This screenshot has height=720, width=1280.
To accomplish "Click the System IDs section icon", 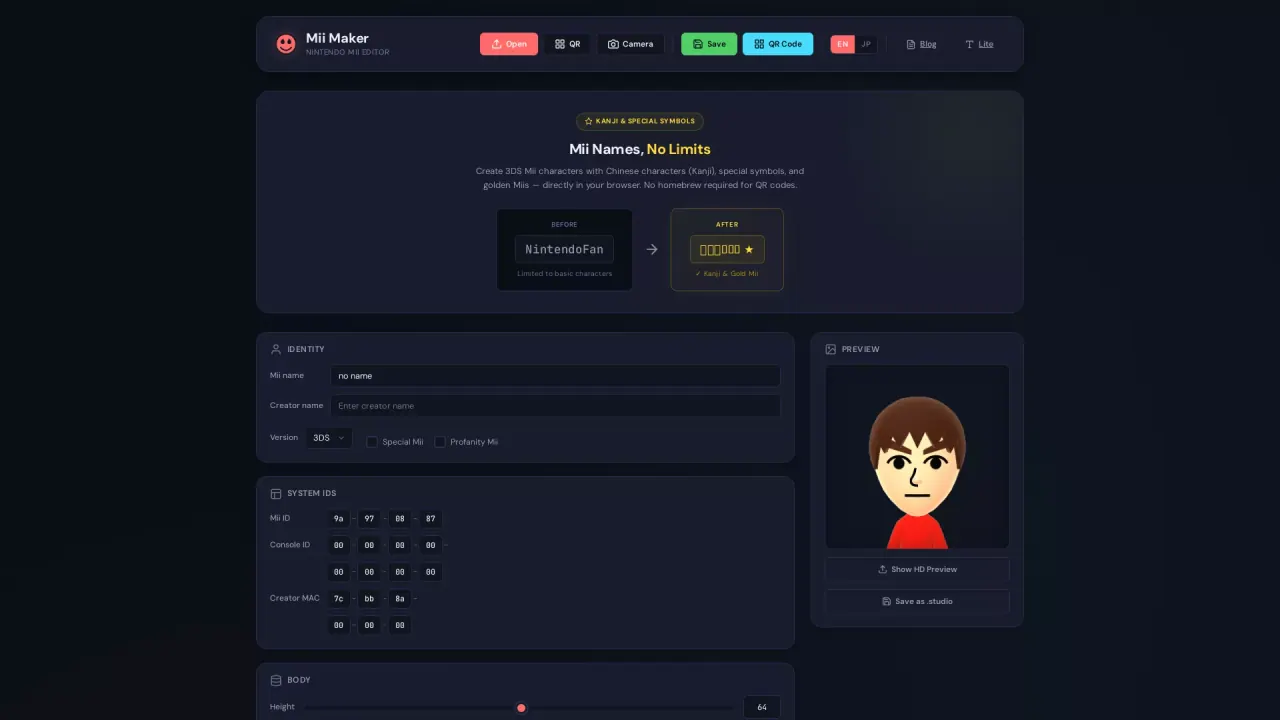I will click(276, 493).
